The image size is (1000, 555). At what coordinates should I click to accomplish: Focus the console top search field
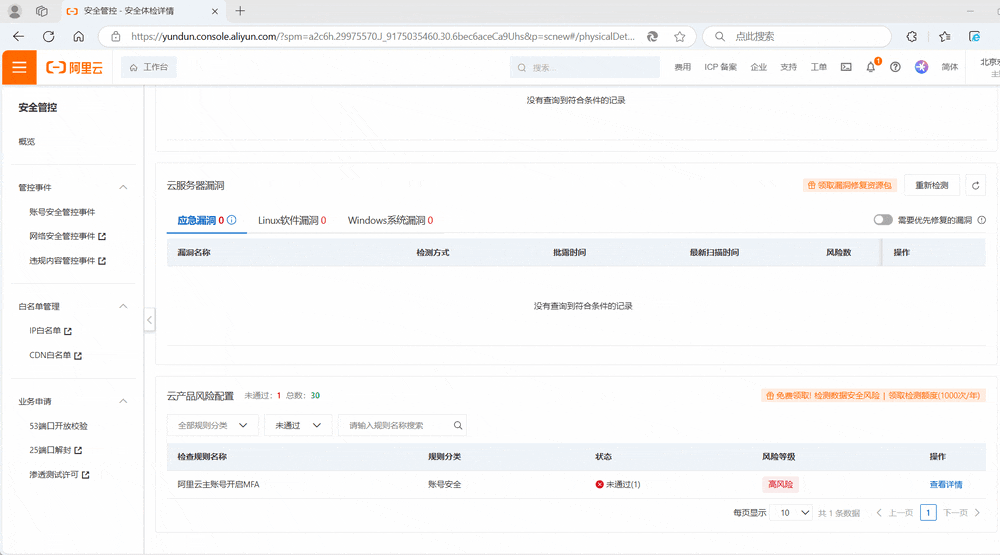585,67
